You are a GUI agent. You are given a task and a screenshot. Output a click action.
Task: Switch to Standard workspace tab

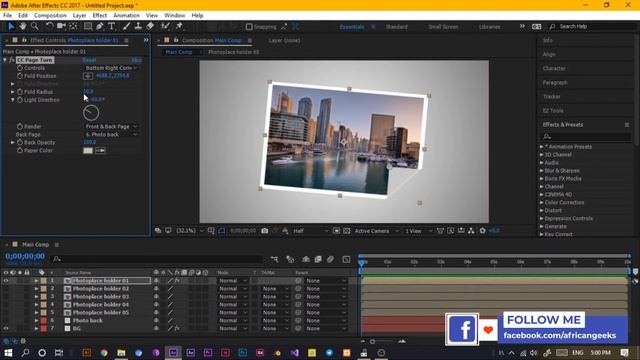(x=396, y=27)
